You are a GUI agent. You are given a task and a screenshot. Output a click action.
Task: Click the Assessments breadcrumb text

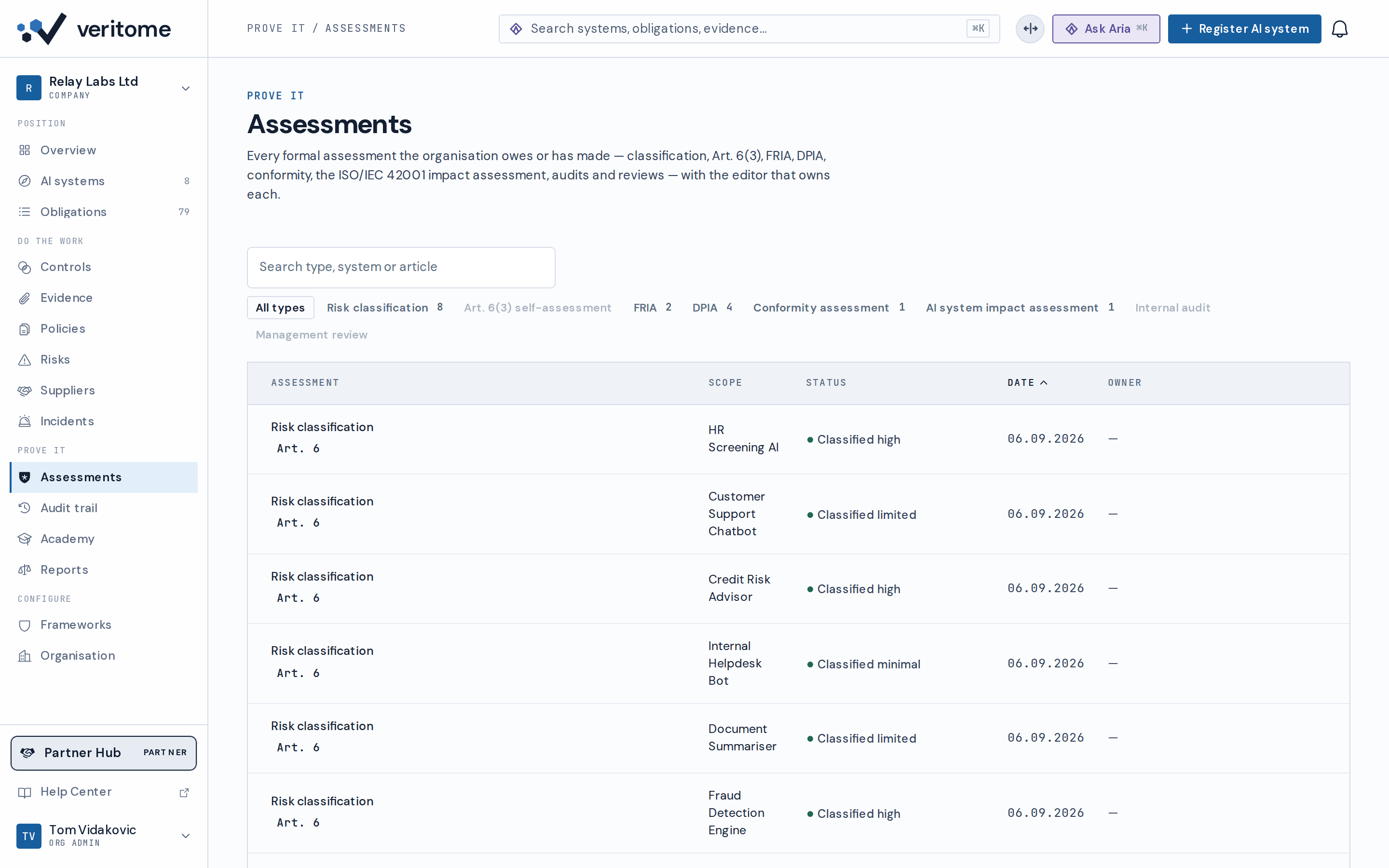(x=366, y=29)
